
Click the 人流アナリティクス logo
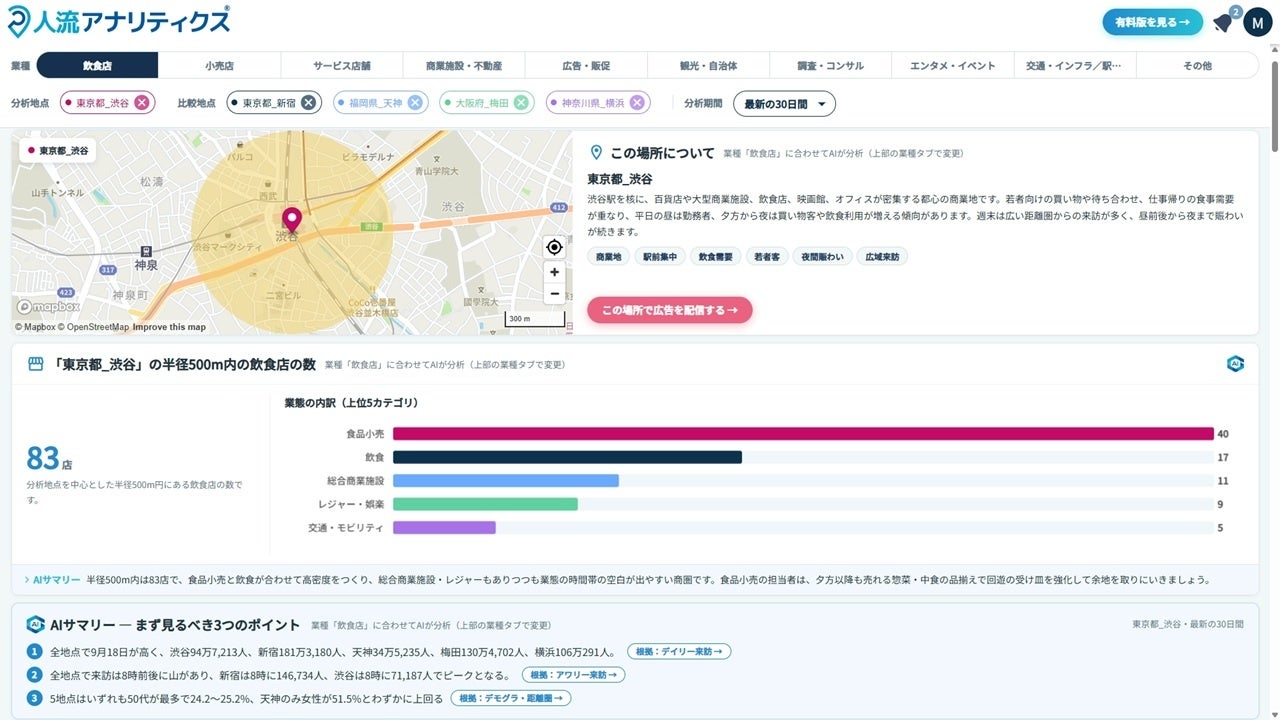[x=118, y=21]
